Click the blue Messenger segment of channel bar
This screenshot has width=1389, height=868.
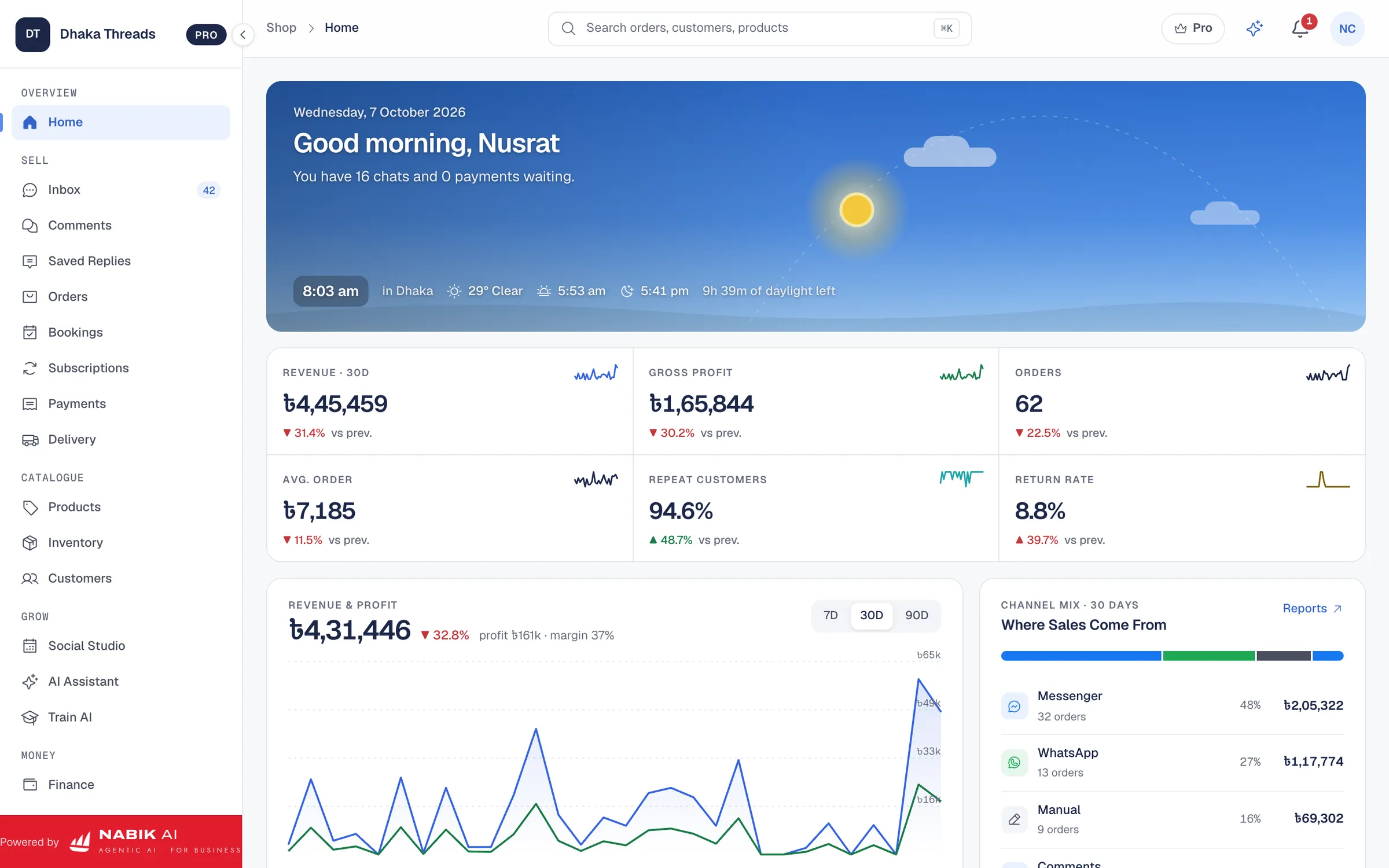[x=1081, y=656]
